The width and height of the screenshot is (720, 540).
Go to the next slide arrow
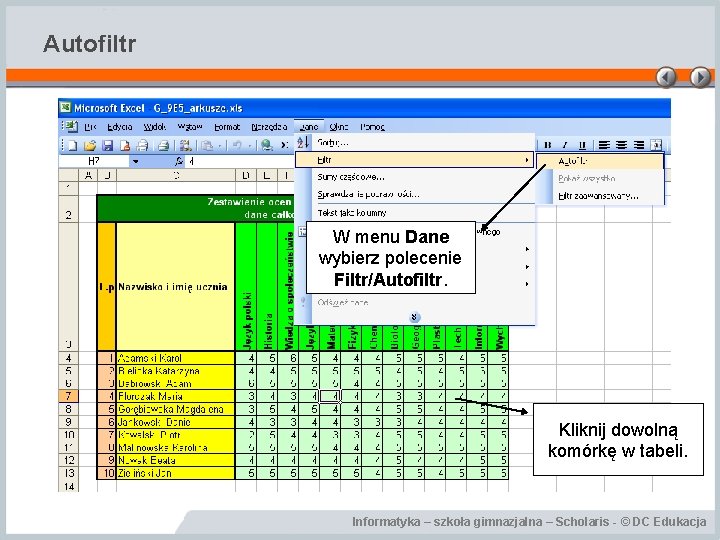point(700,77)
